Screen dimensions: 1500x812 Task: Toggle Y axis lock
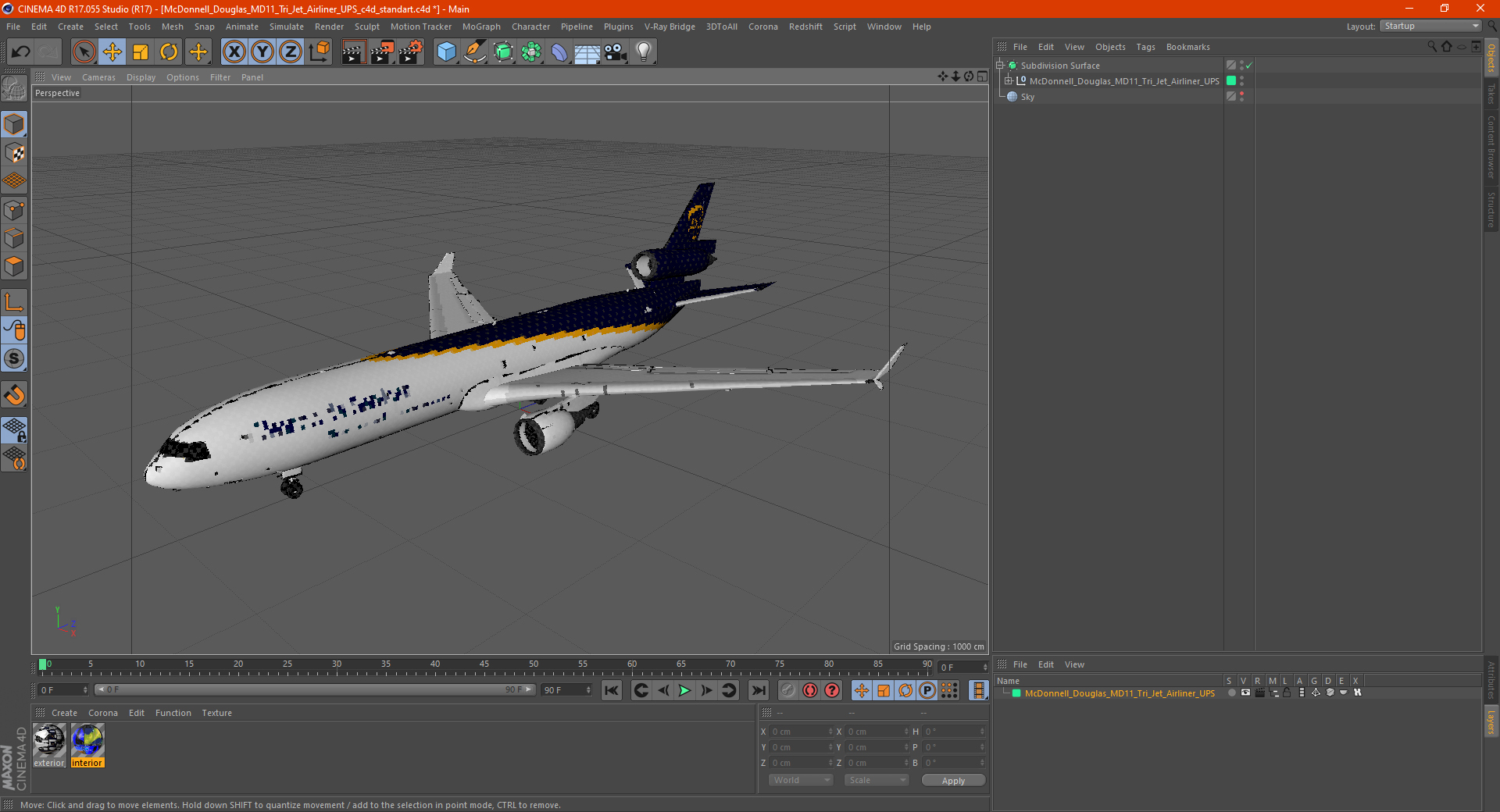pyautogui.click(x=262, y=52)
